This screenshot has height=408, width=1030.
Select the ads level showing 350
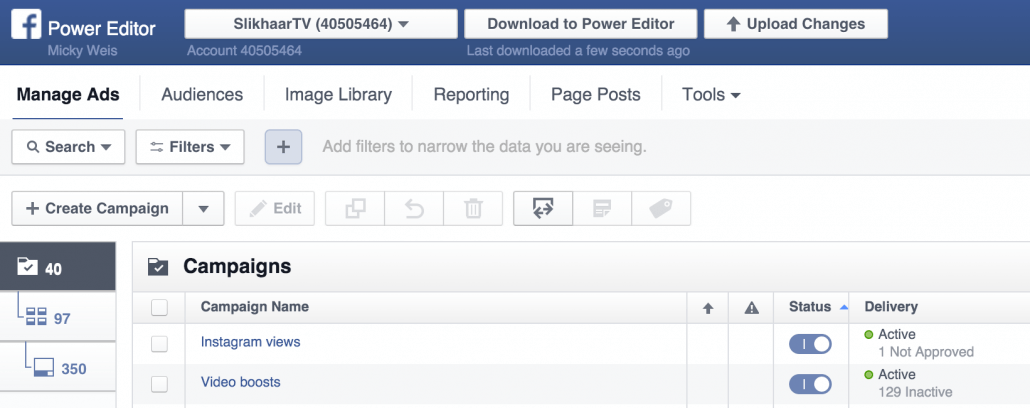pos(58,368)
